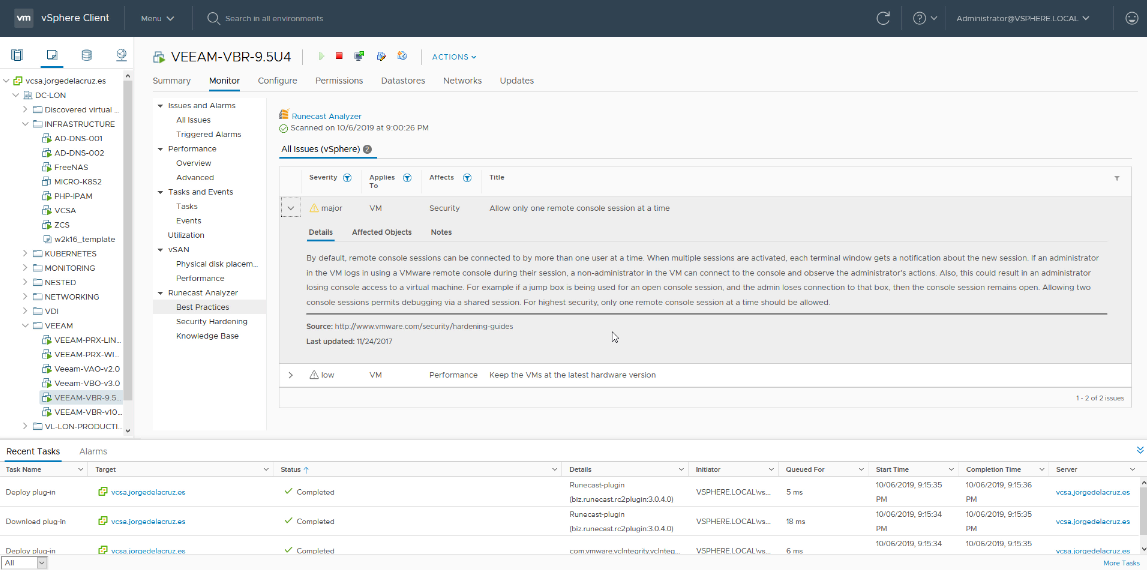Open Security Hardening in Runecast Analyzer
This screenshot has width=1147, height=570.
[x=211, y=321]
